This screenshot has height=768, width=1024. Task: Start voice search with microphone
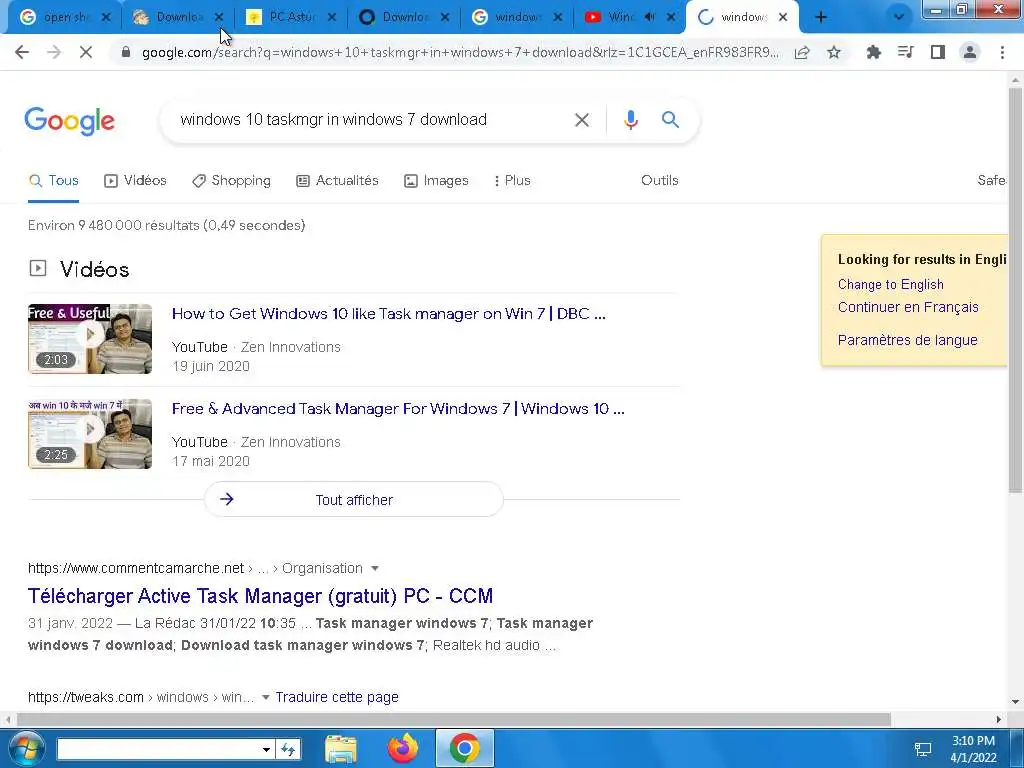tap(630, 120)
